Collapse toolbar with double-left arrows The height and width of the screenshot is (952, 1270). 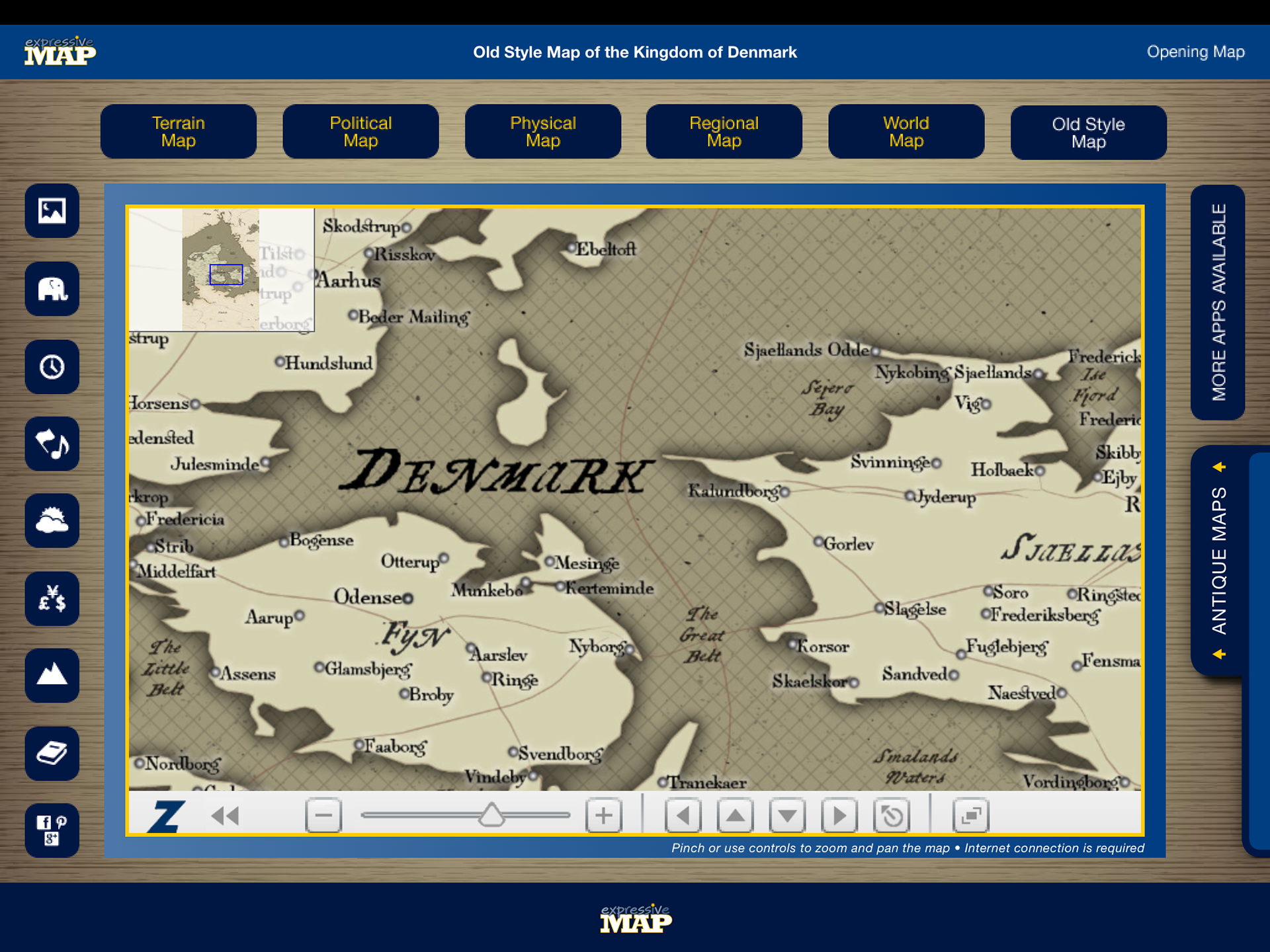[x=225, y=816]
